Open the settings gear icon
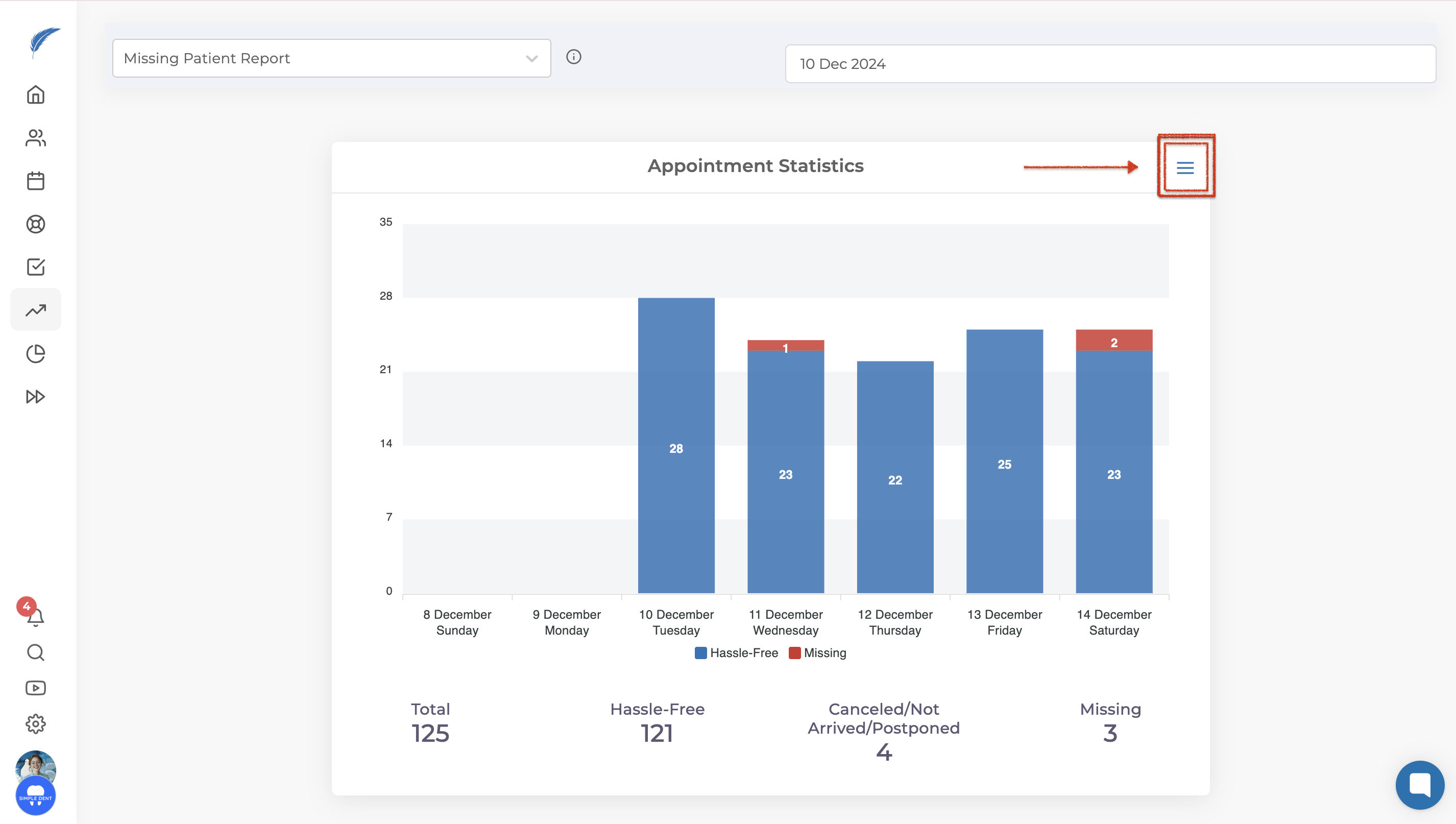This screenshot has width=1456, height=824. coord(36,724)
